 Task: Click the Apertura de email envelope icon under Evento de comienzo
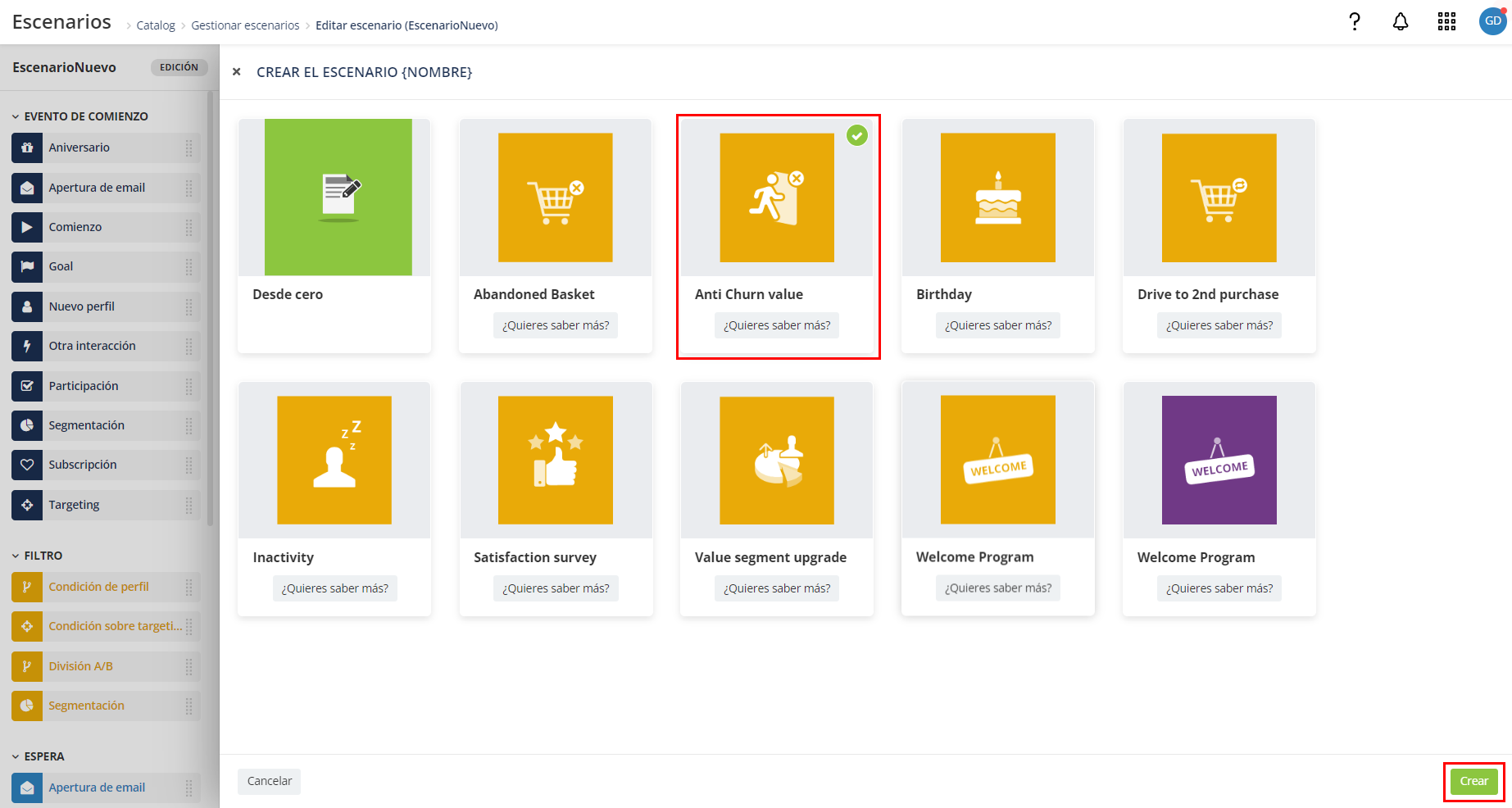27,188
